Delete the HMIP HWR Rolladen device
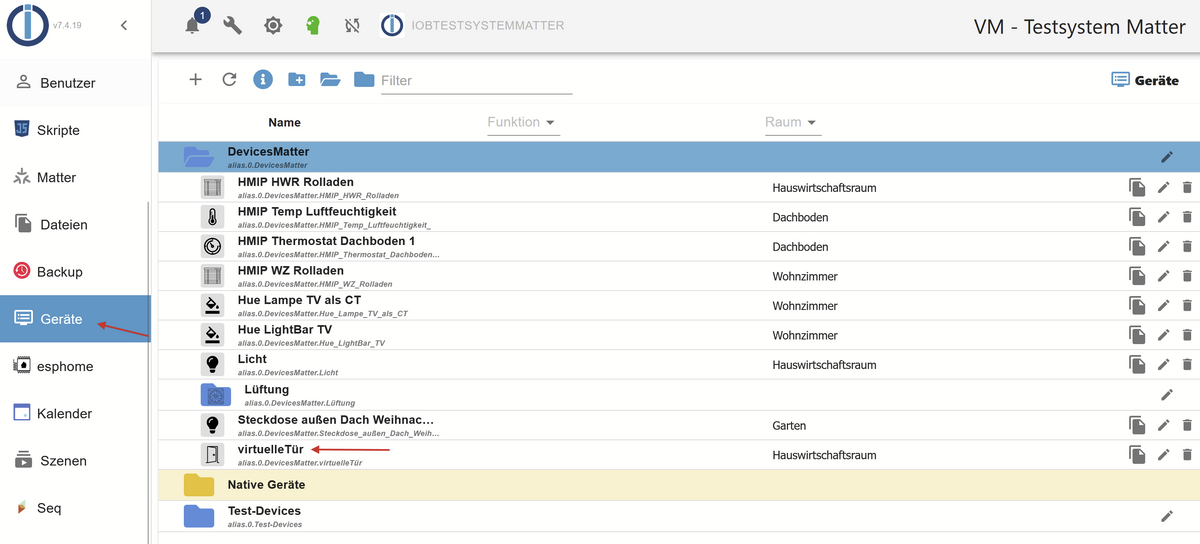Screen dimensions: 1200x544 [1187, 187]
